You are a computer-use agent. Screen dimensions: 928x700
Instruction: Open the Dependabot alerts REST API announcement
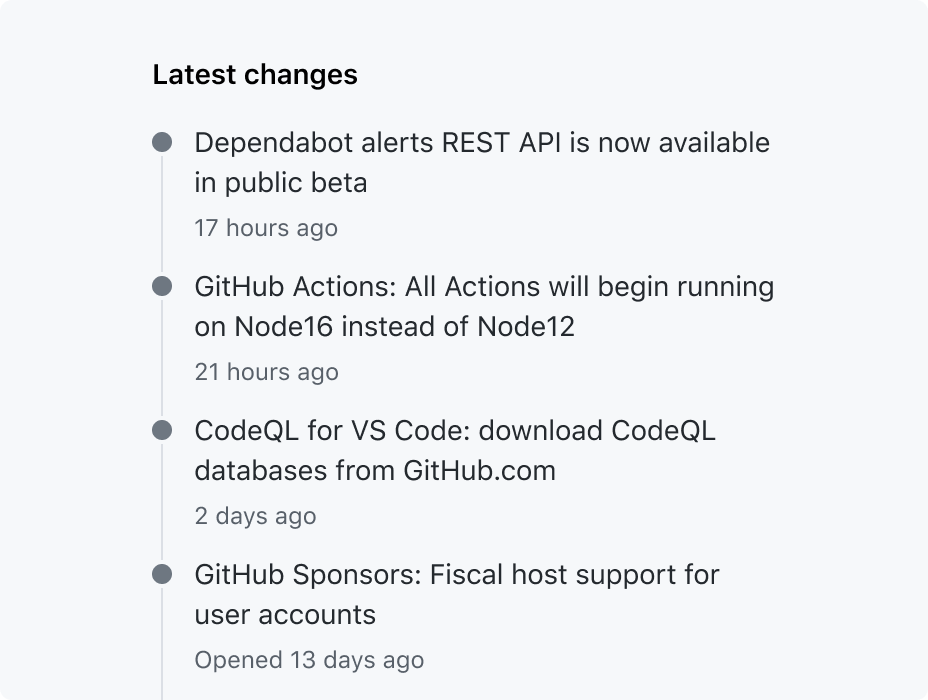[x=482, y=162]
